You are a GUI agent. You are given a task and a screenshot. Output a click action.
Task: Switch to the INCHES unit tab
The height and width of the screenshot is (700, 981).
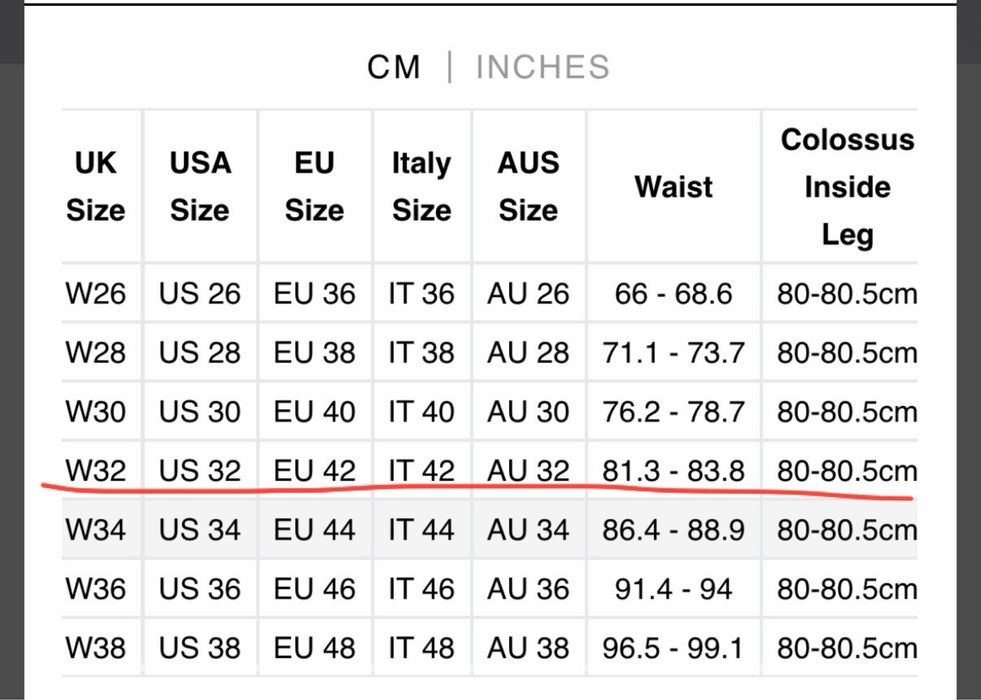click(x=542, y=67)
